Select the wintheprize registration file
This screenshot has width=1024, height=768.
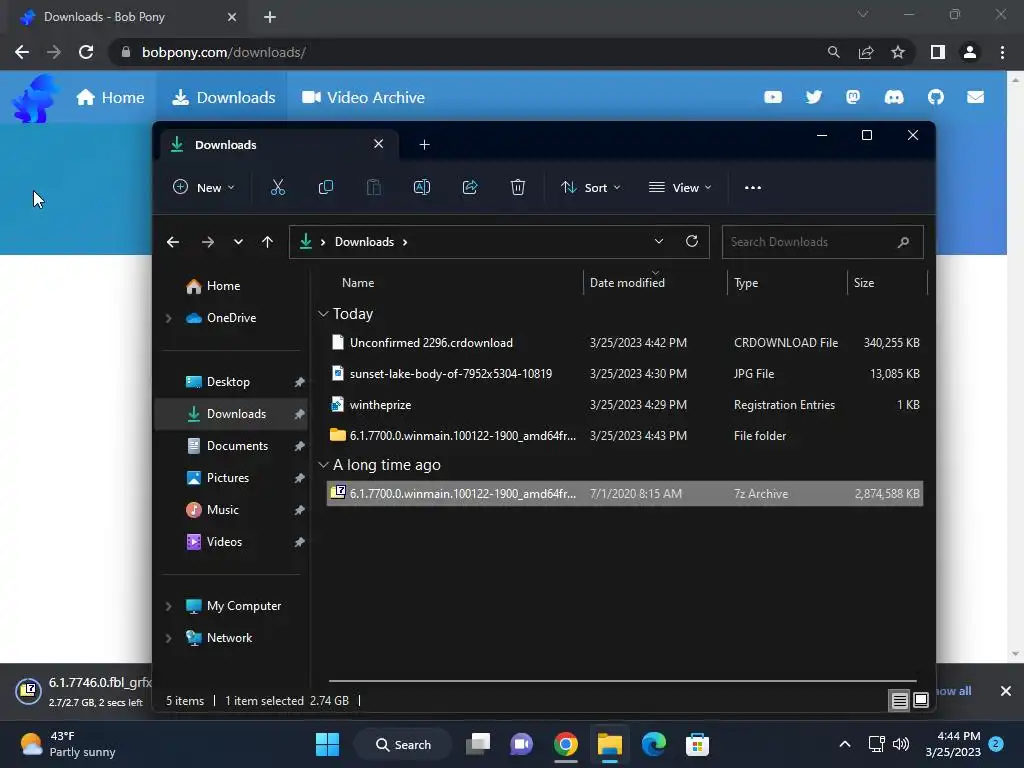tap(625, 405)
